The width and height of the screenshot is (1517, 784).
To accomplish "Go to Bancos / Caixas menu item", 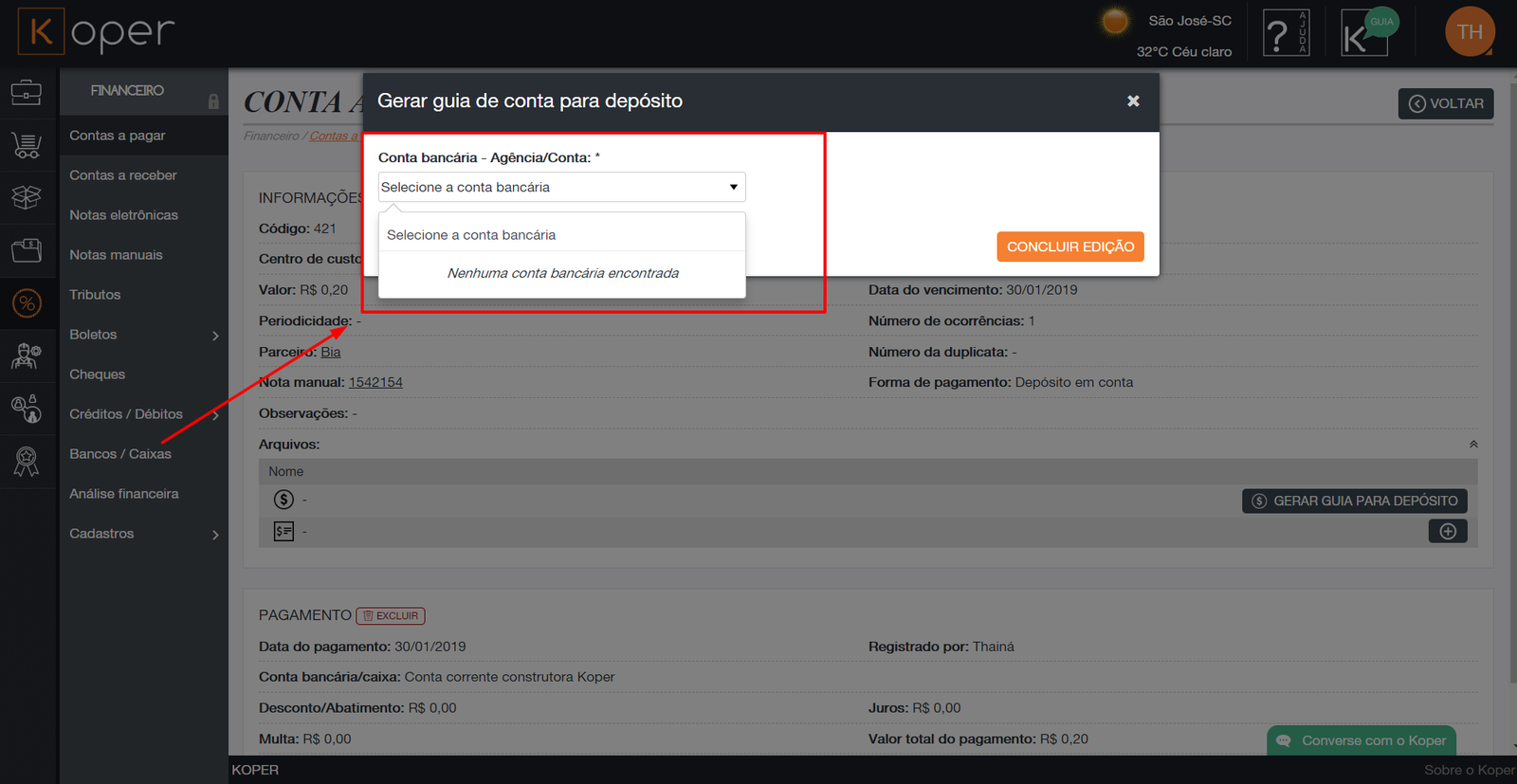I will pos(120,454).
